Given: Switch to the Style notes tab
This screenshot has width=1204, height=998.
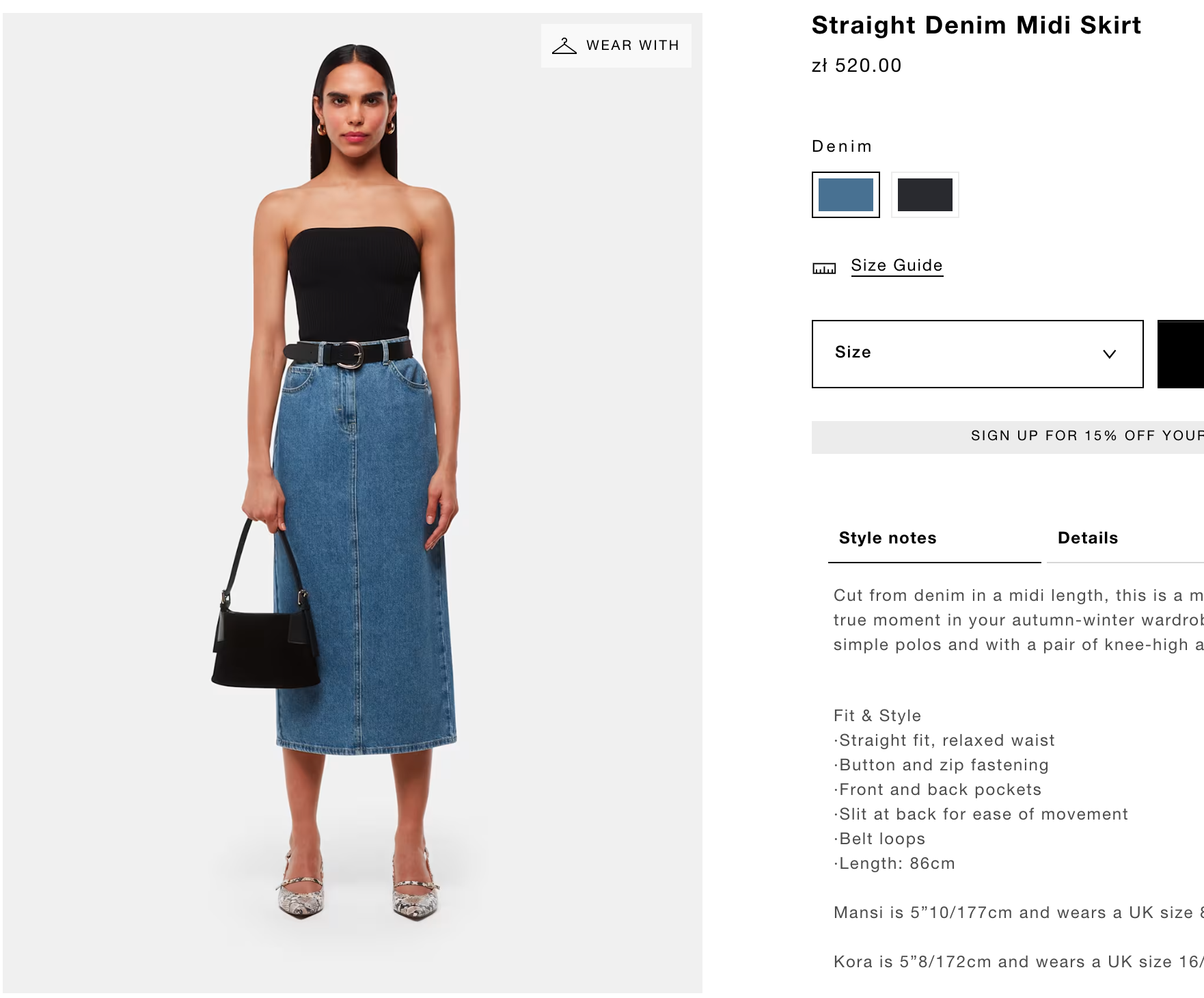Looking at the screenshot, I should pos(888,538).
